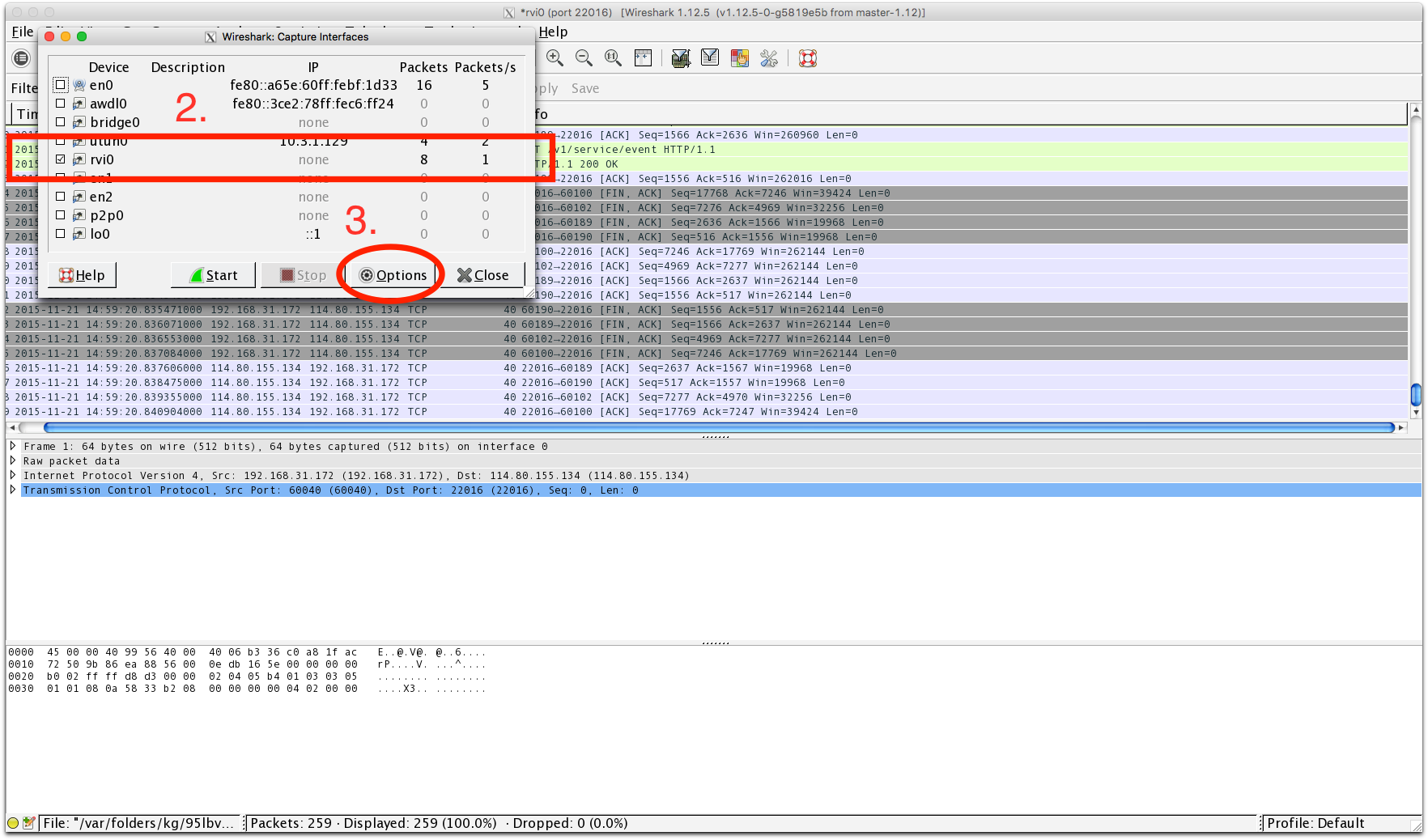1428x840 pixels.
Task: Open preferences wrench and screwdriver icon
Action: click(769, 58)
